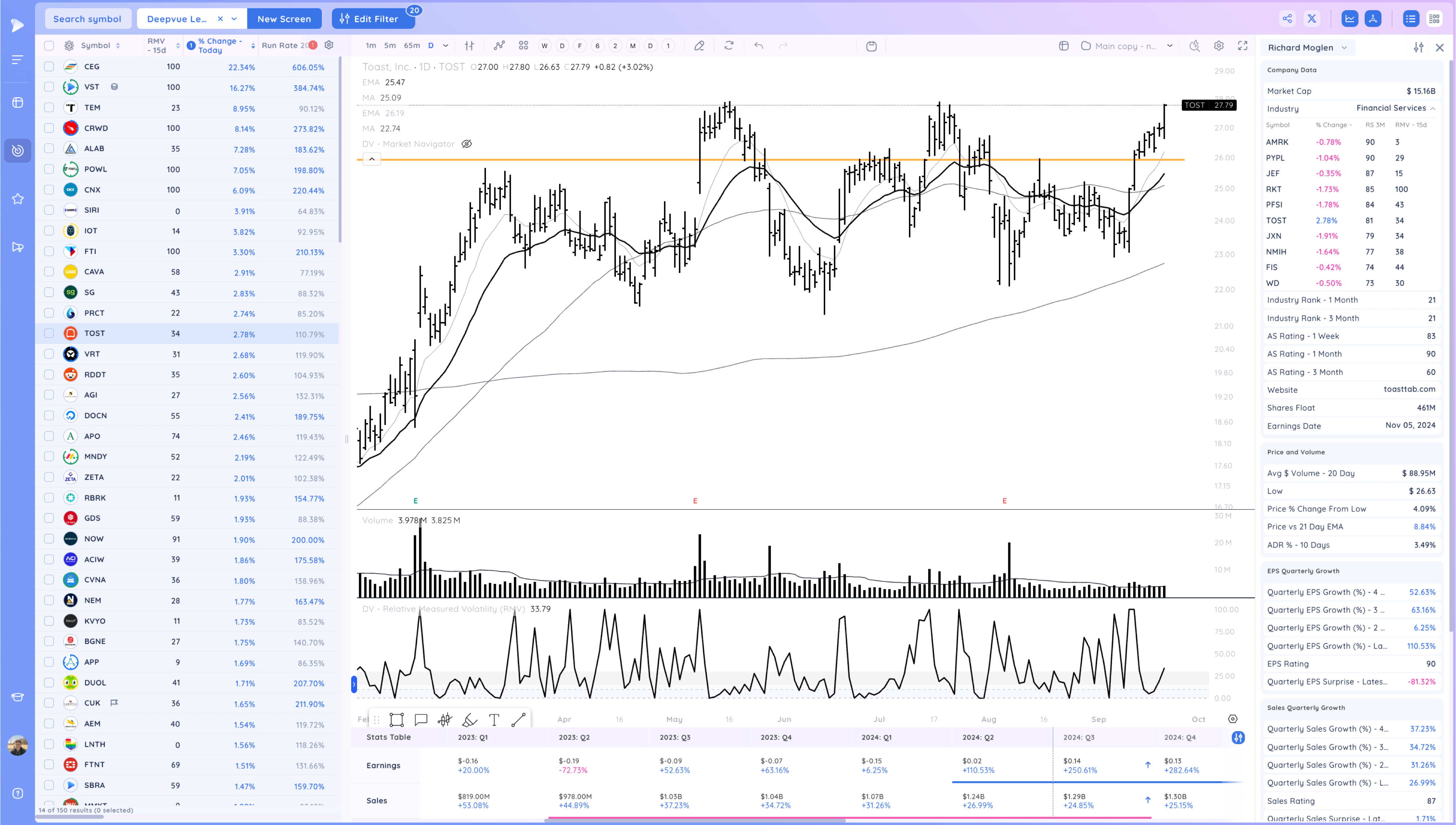Image resolution: width=1456 pixels, height=825 pixels.
Task: Open the indicators icon in chart toolbar
Action: point(499,46)
